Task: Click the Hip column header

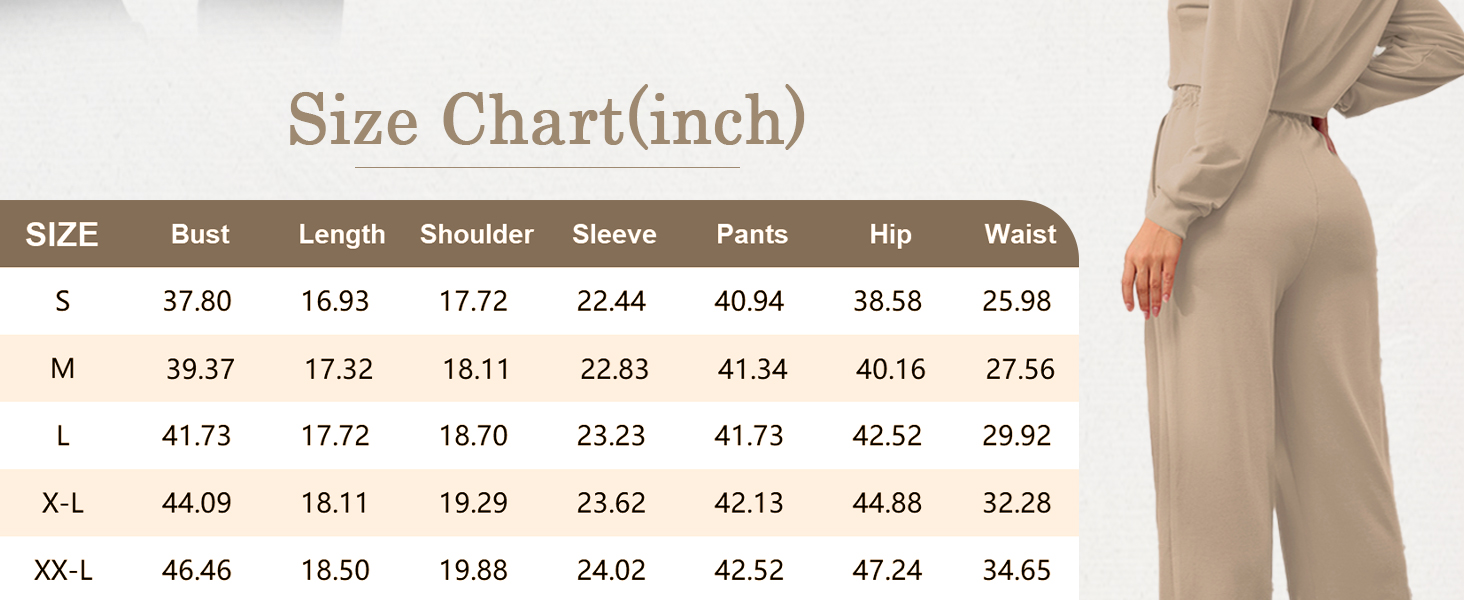Action: [x=890, y=234]
